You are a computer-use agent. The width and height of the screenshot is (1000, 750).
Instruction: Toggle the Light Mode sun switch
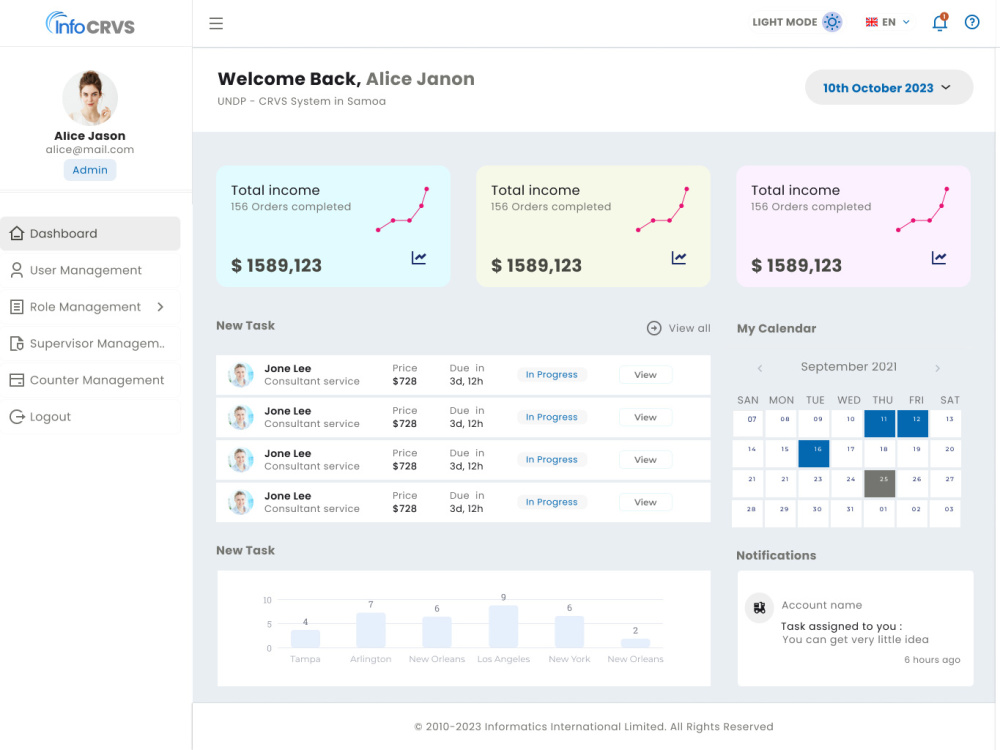point(832,22)
